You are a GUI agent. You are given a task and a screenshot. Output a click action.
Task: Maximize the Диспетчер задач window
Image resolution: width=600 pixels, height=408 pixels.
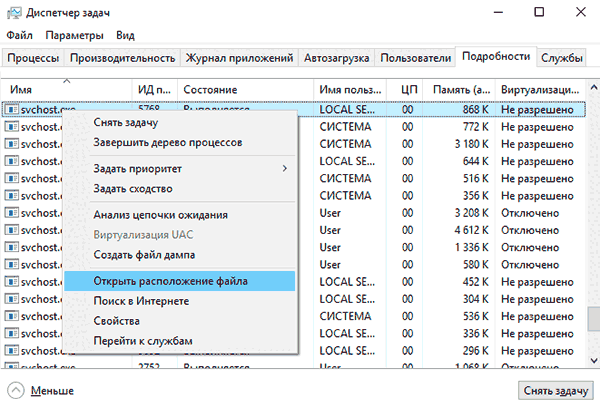(539, 12)
